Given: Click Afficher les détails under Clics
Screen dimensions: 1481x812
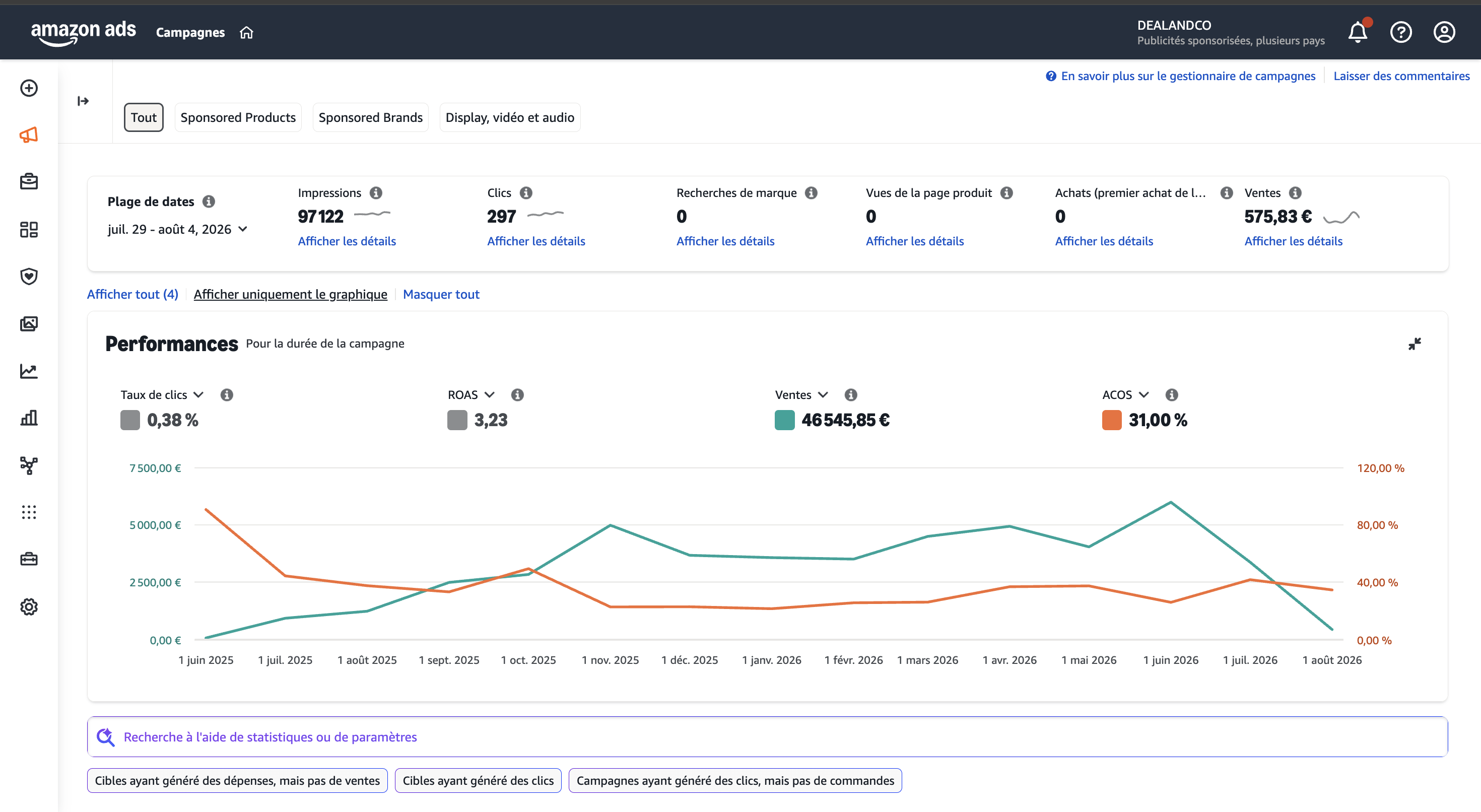Looking at the screenshot, I should pos(536,241).
